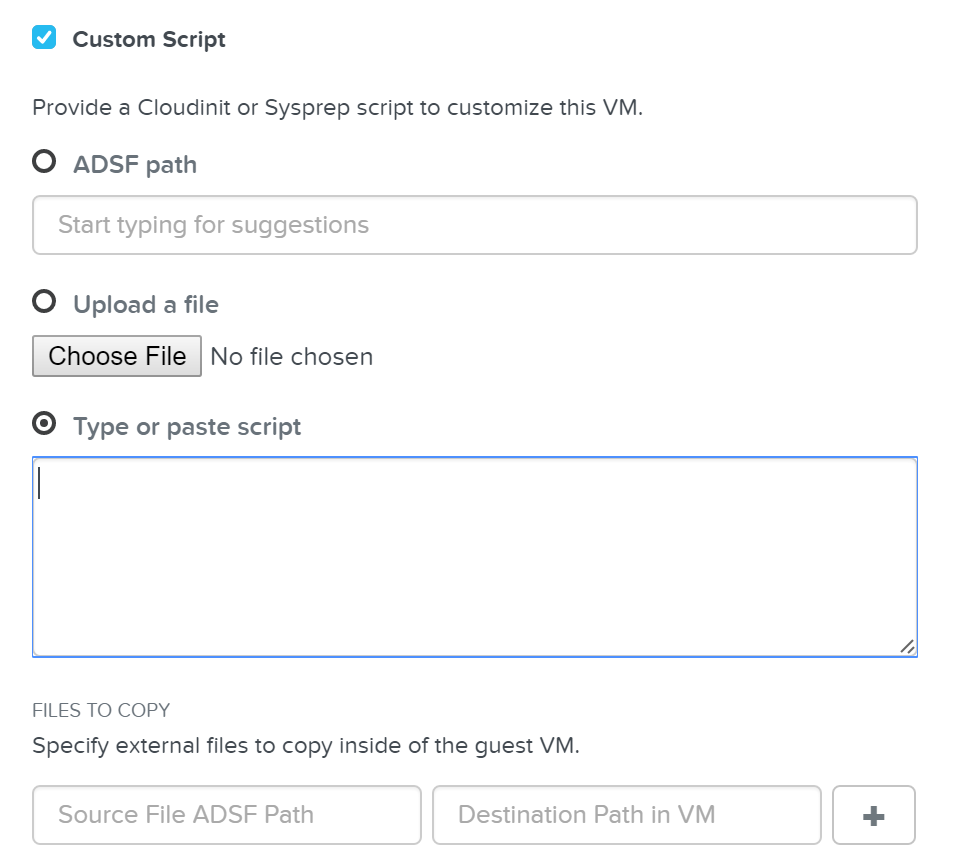Click the empty radio circle beside ADSF path
The height and width of the screenshot is (863, 953).
43,162
